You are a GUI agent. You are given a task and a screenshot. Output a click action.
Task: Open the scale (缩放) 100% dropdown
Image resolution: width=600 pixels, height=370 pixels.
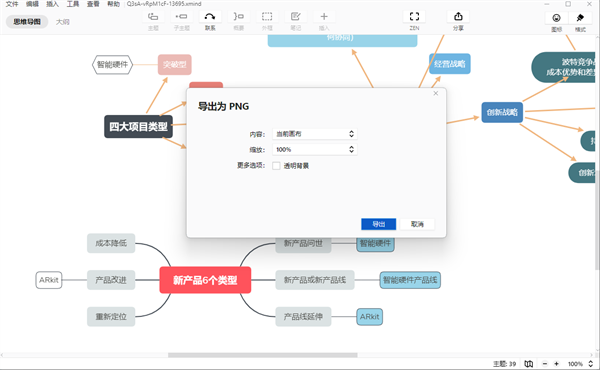315,150
